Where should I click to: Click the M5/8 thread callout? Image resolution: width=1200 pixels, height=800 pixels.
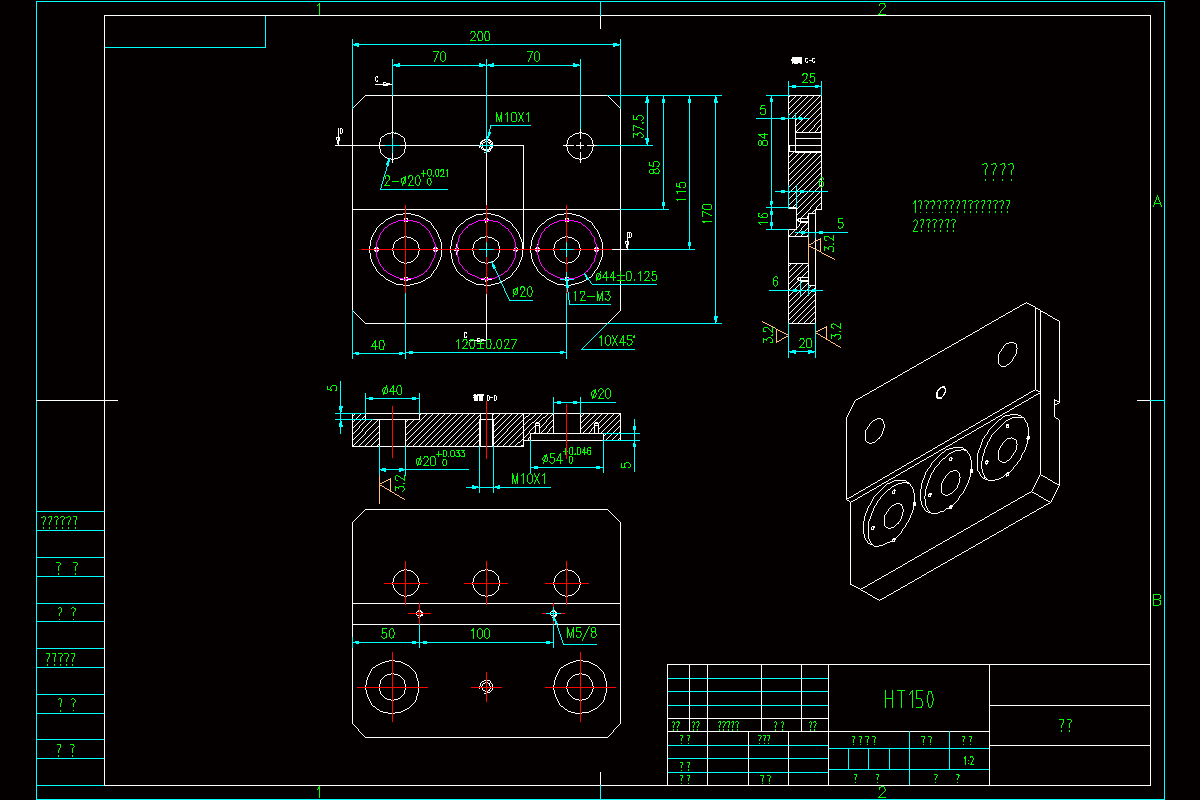[582, 633]
